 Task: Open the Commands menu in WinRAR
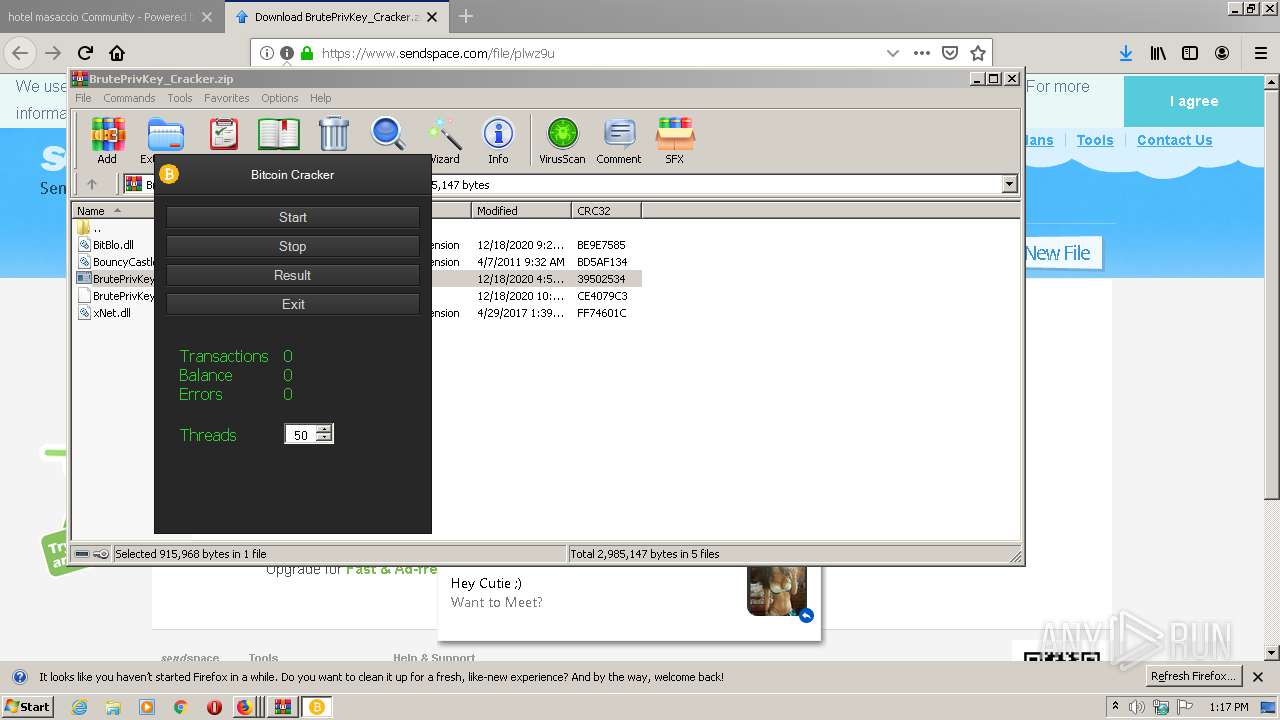coord(129,98)
